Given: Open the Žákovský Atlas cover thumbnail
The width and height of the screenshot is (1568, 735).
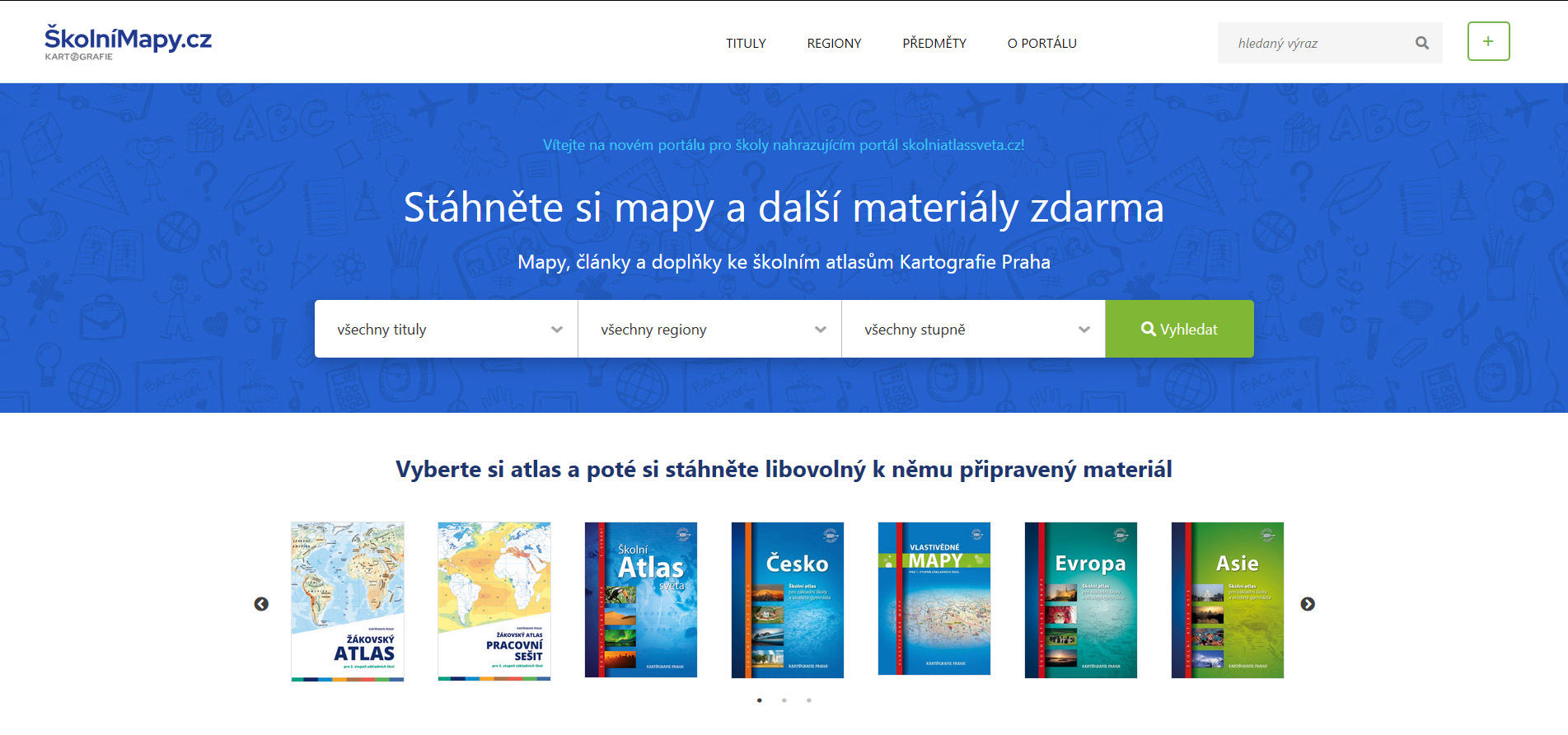Looking at the screenshot, I should (x=347, y=601).
